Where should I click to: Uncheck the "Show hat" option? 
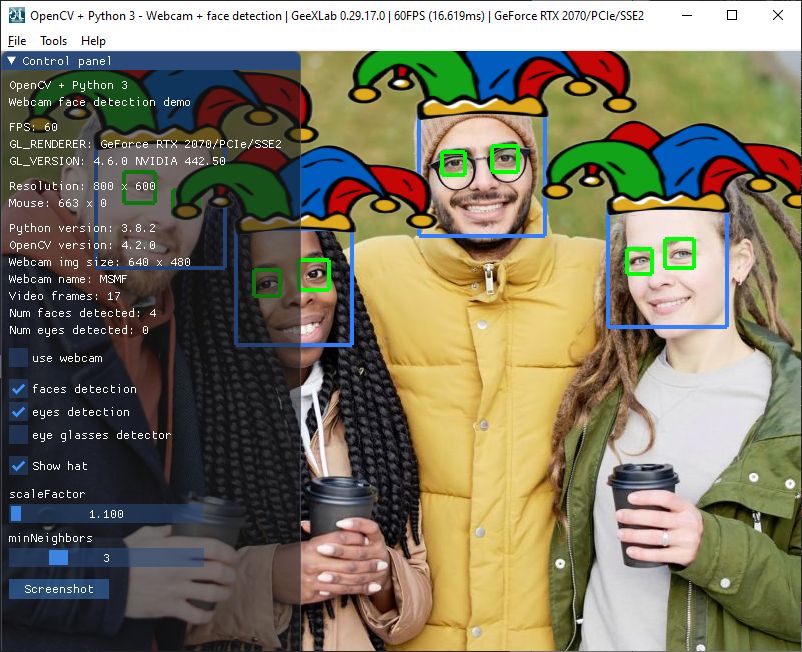16,465
